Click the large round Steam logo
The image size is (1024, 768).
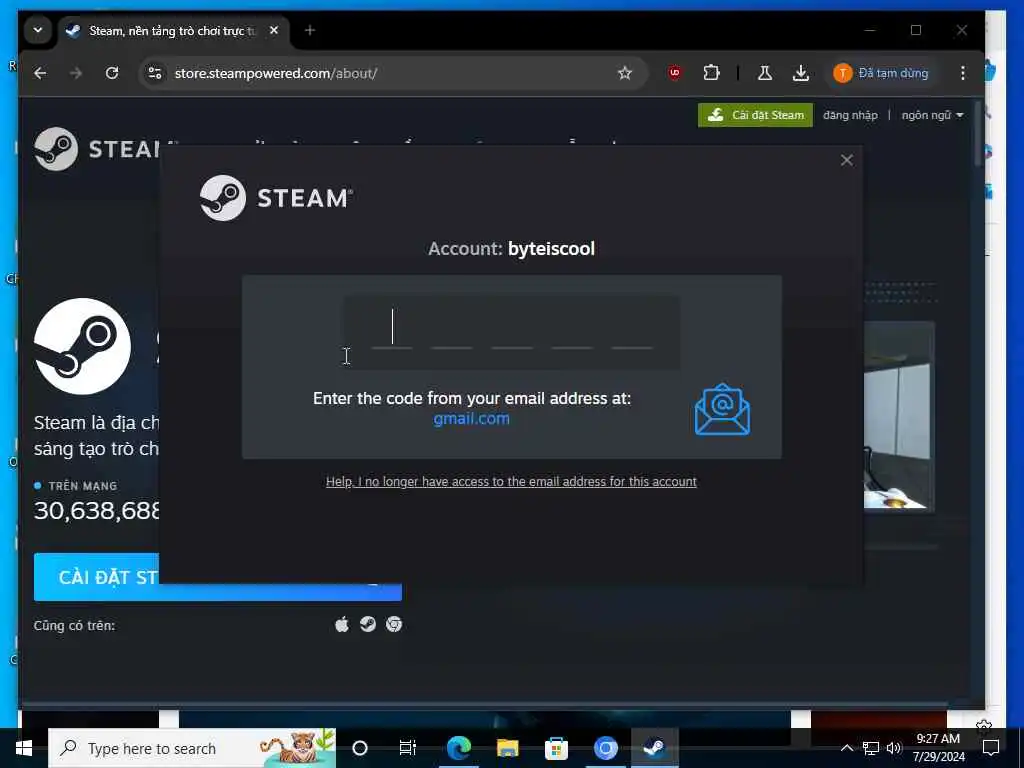82,346
